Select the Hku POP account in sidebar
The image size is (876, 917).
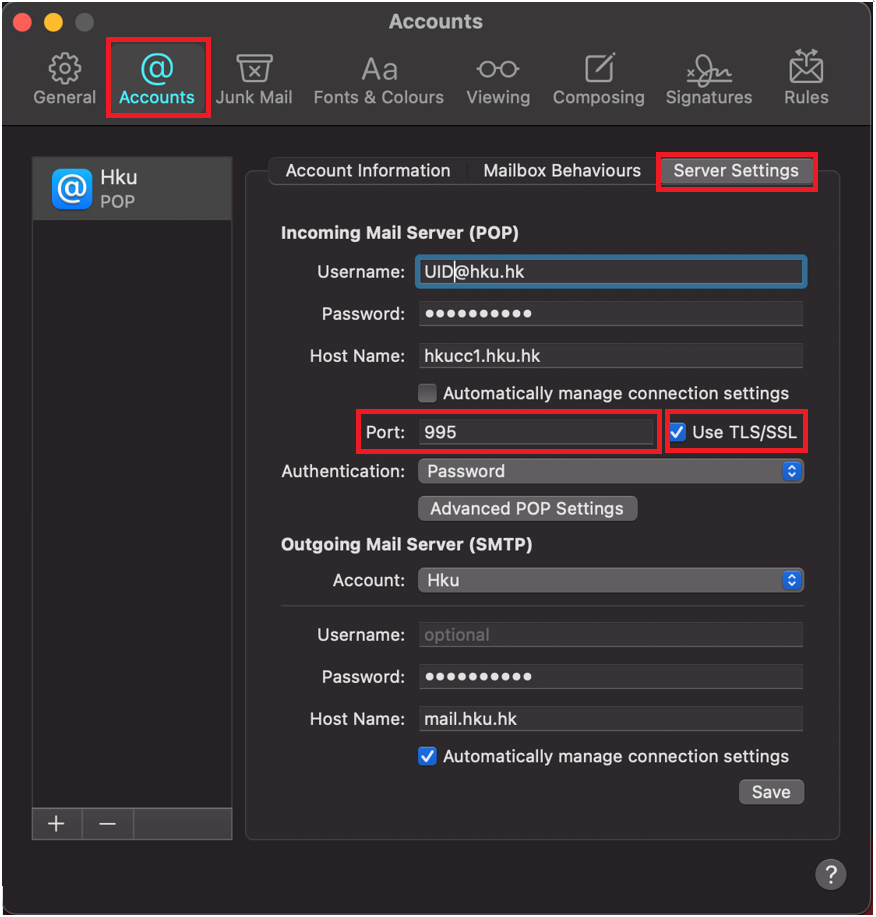click(132, 188)
